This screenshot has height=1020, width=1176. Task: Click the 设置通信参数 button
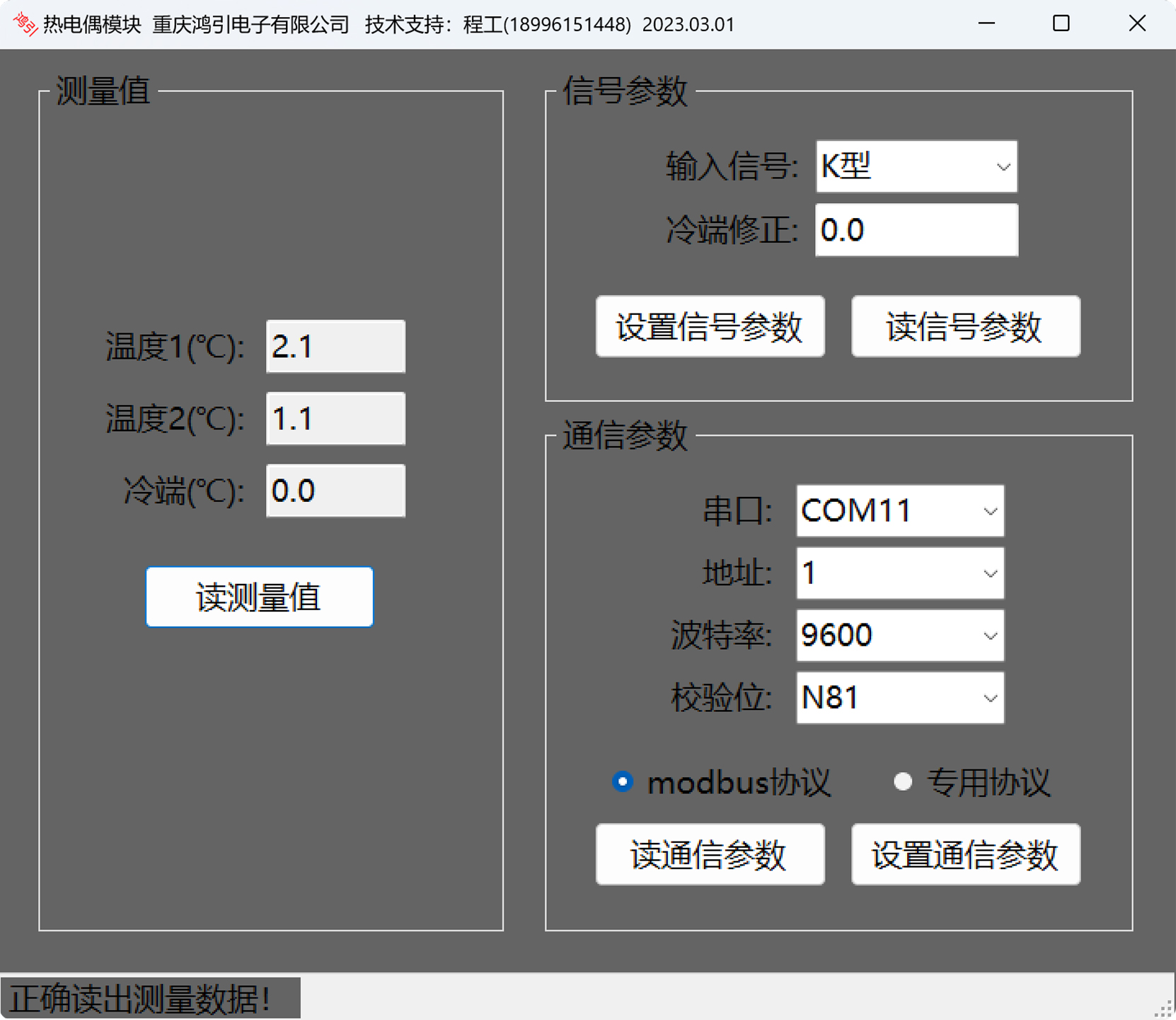click(966, 854)
